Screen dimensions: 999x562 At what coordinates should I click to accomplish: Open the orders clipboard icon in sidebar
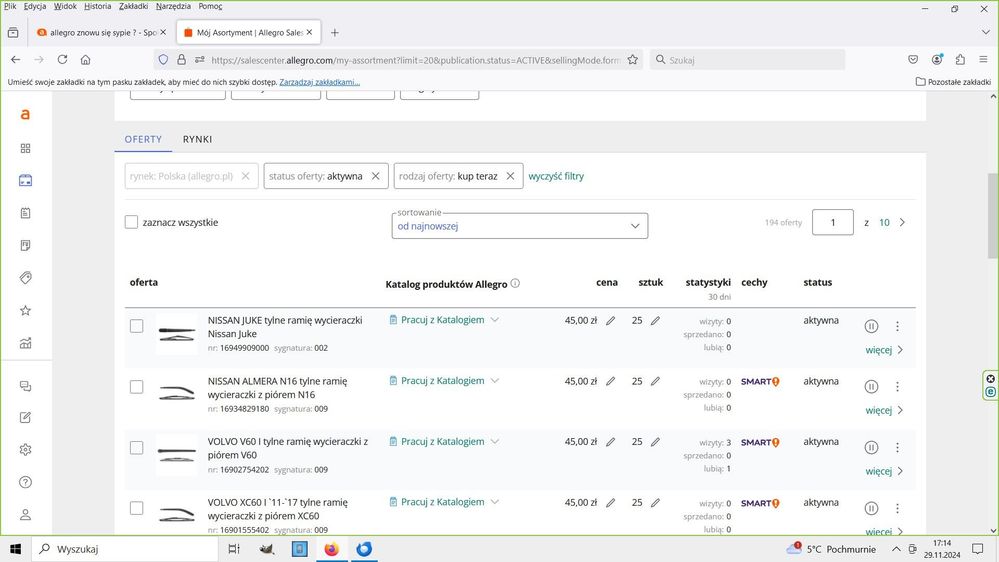click(25, 213)
